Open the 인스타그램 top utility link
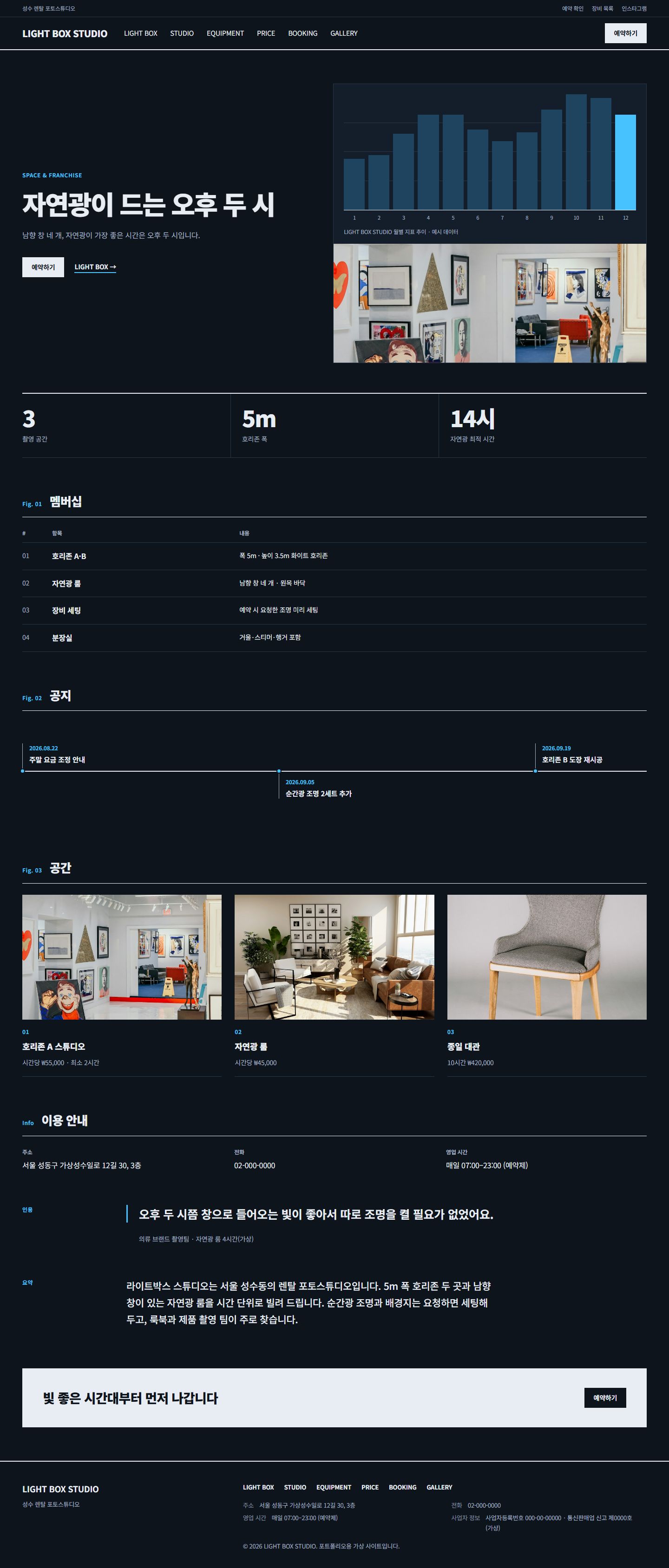669x1568 pixels. point(634,8)
